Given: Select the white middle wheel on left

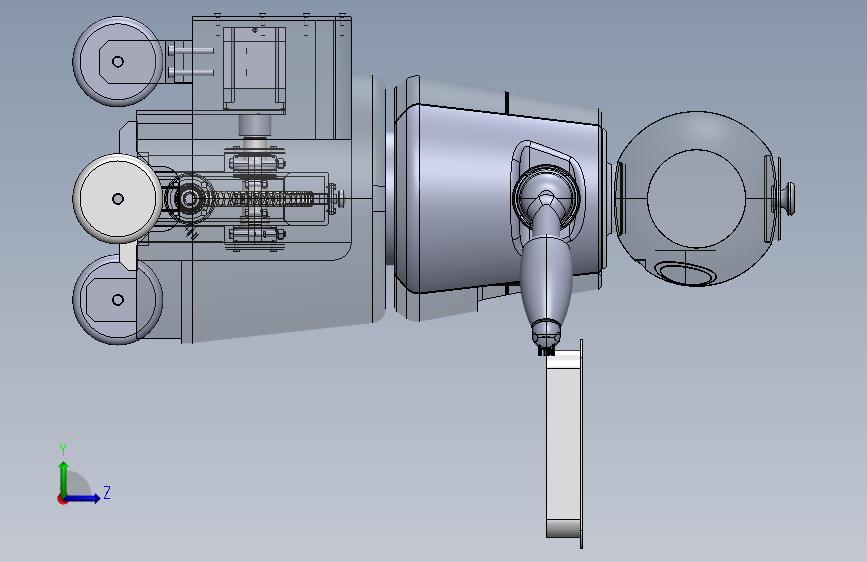Looking at the screenshot, I should 117,198.
